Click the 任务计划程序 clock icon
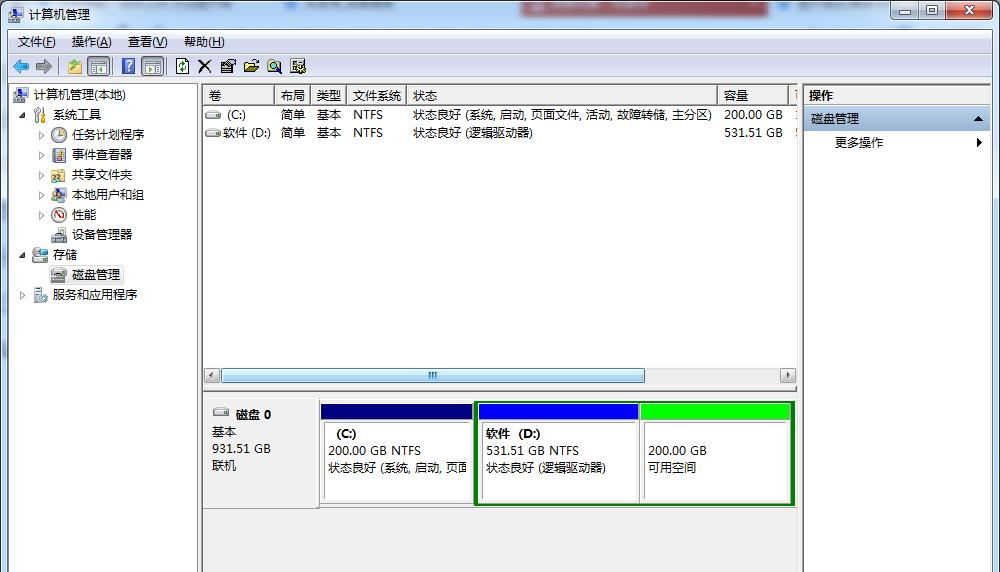Viewport: 1000px width, 572px height. (59, 135)
